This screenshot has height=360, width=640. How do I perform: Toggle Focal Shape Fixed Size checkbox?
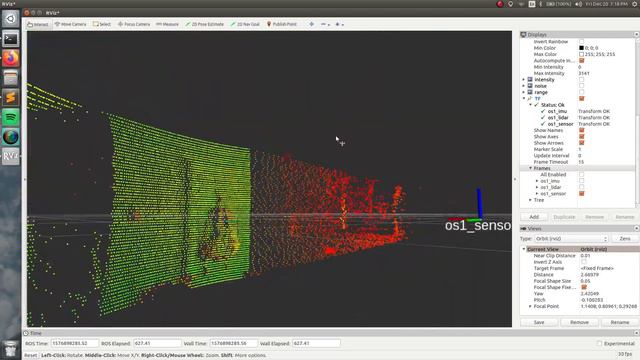pos(584,287)
